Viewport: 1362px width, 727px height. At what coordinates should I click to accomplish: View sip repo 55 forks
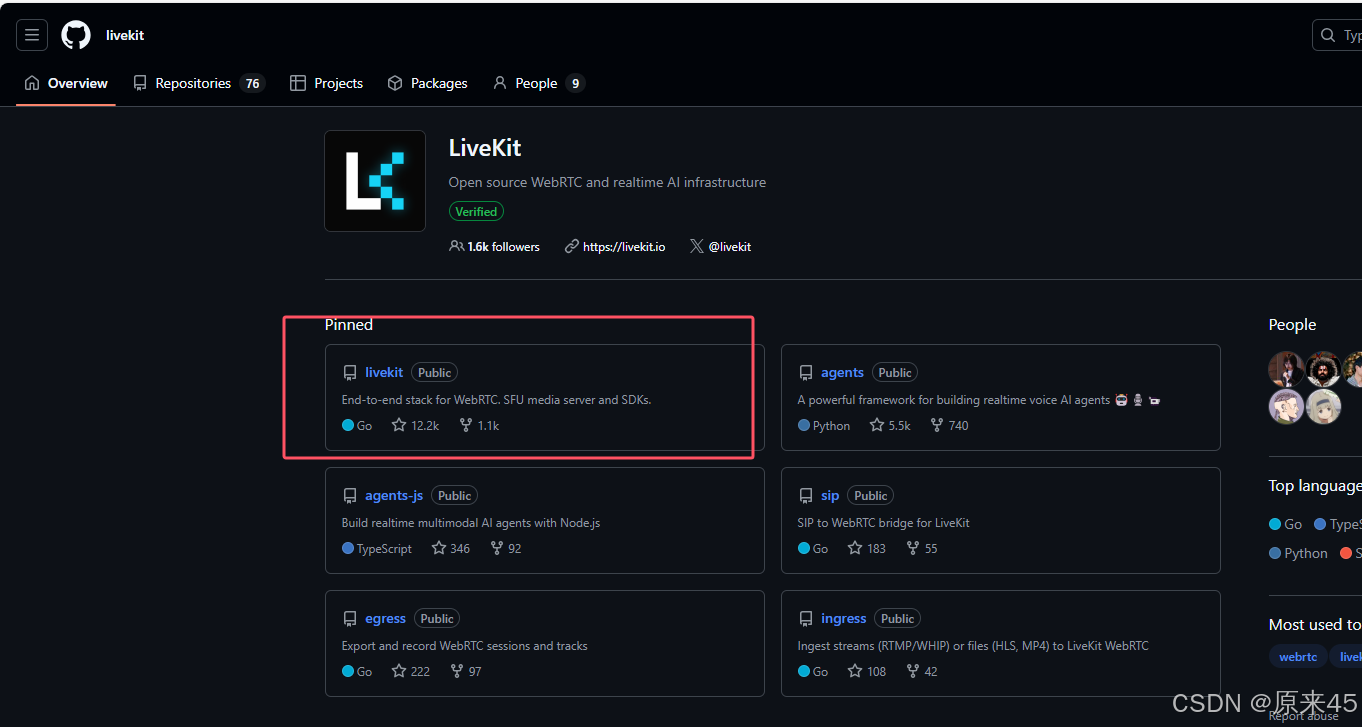pos(922,548)
